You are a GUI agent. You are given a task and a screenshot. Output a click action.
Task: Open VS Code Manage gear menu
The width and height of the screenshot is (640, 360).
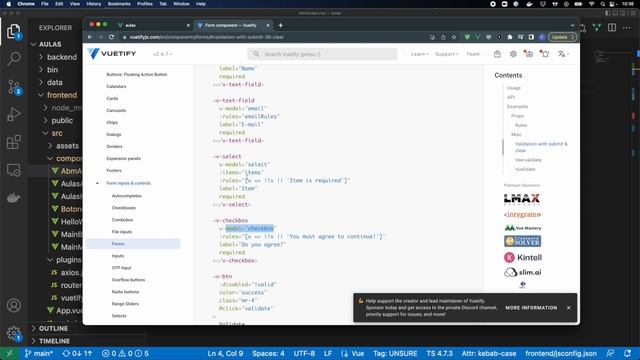[14, 333]
